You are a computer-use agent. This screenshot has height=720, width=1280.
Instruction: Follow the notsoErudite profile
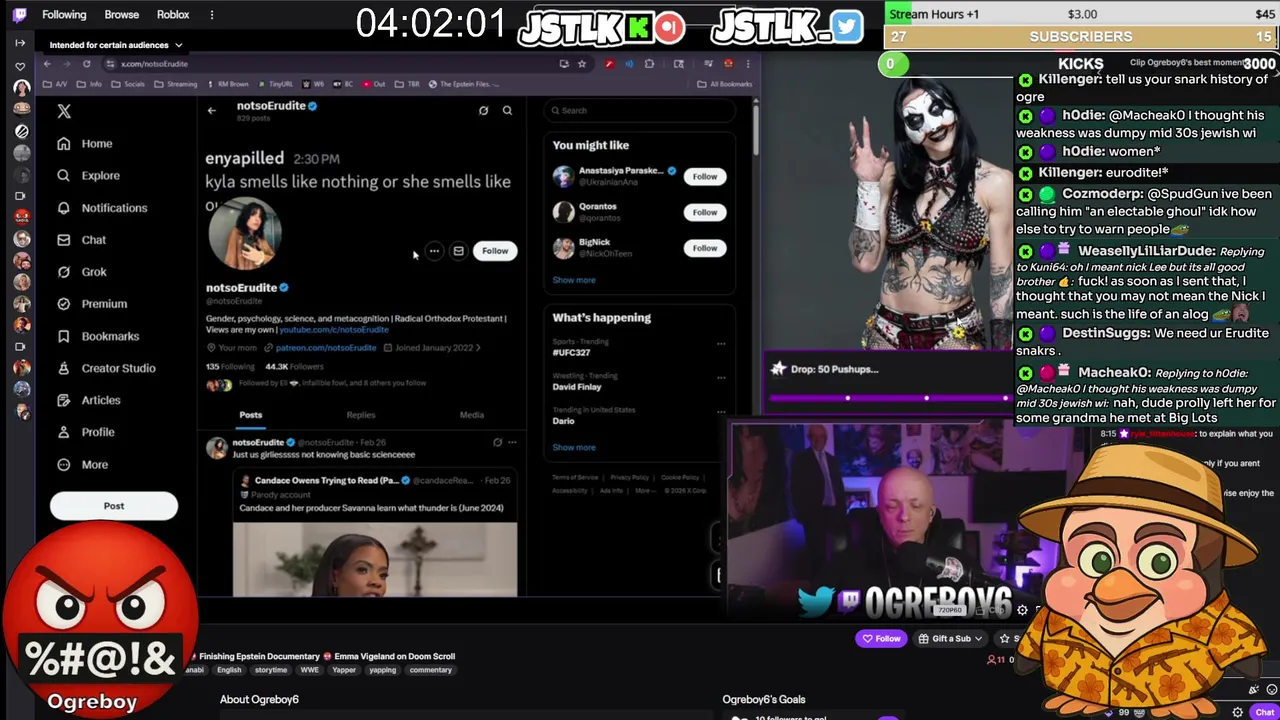click(x=495, y=251)
